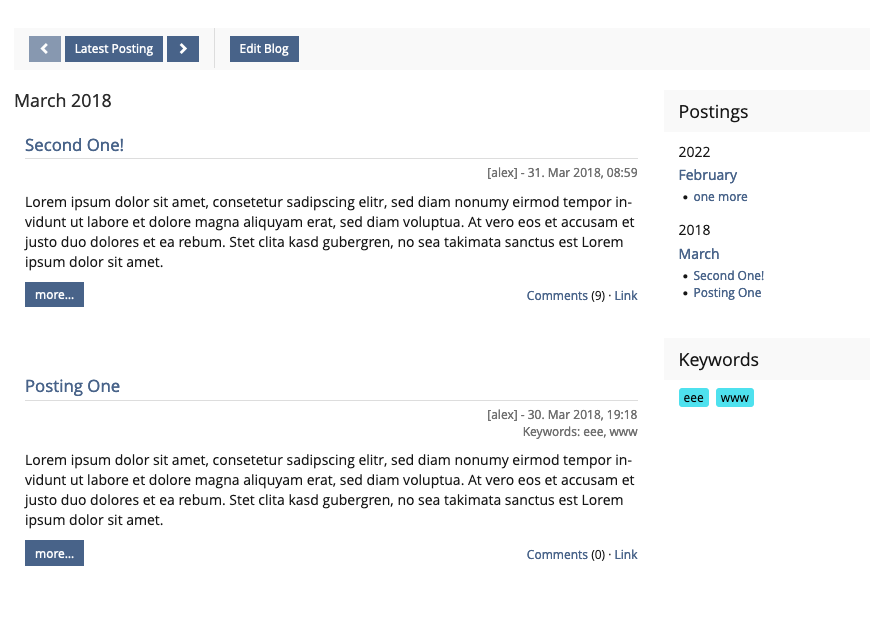Open the "Second One!" post title
The height and width of the screenshot is (627, 878).
click(74, 145)
